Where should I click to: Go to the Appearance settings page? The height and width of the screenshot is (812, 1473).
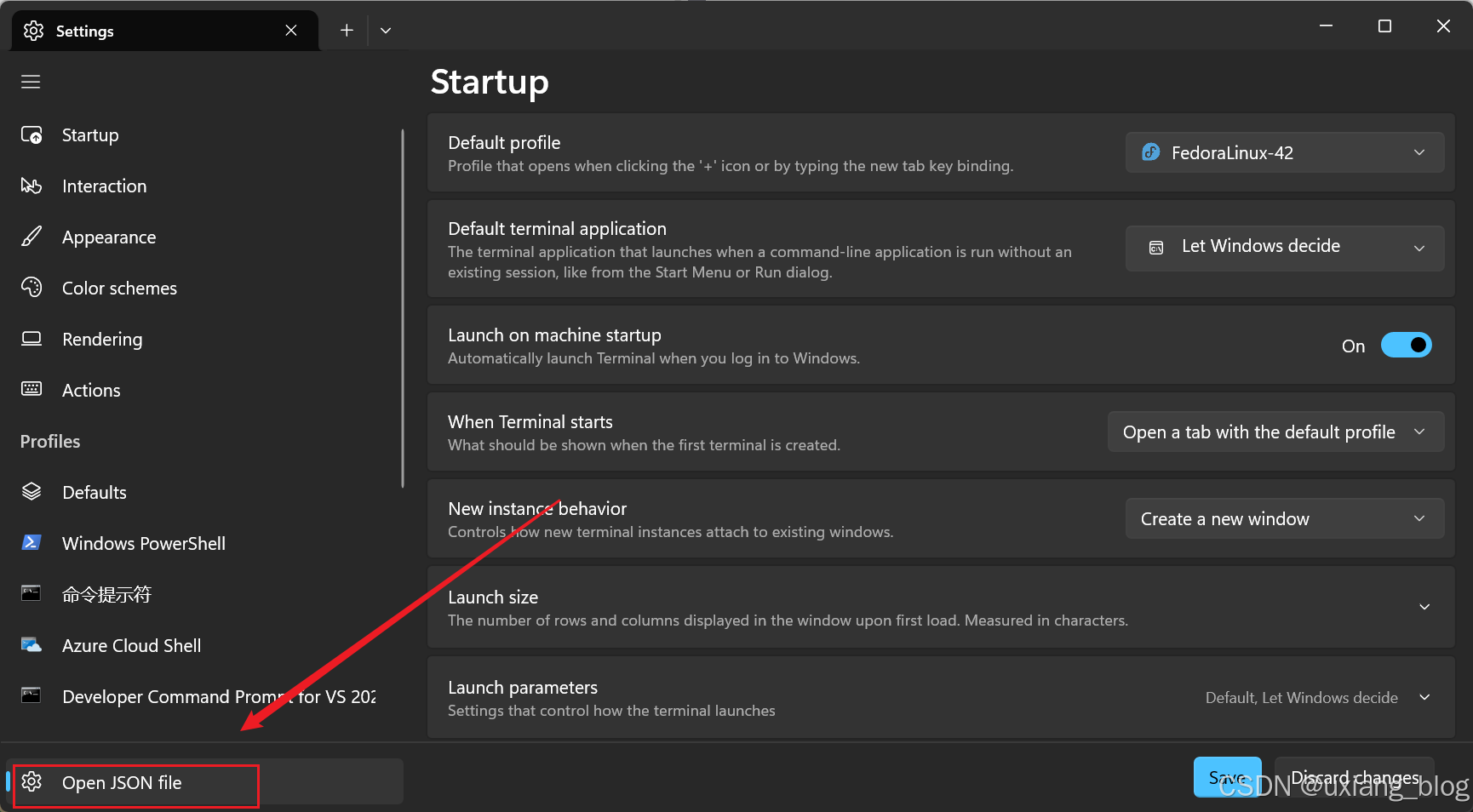(x=203, y=237)
